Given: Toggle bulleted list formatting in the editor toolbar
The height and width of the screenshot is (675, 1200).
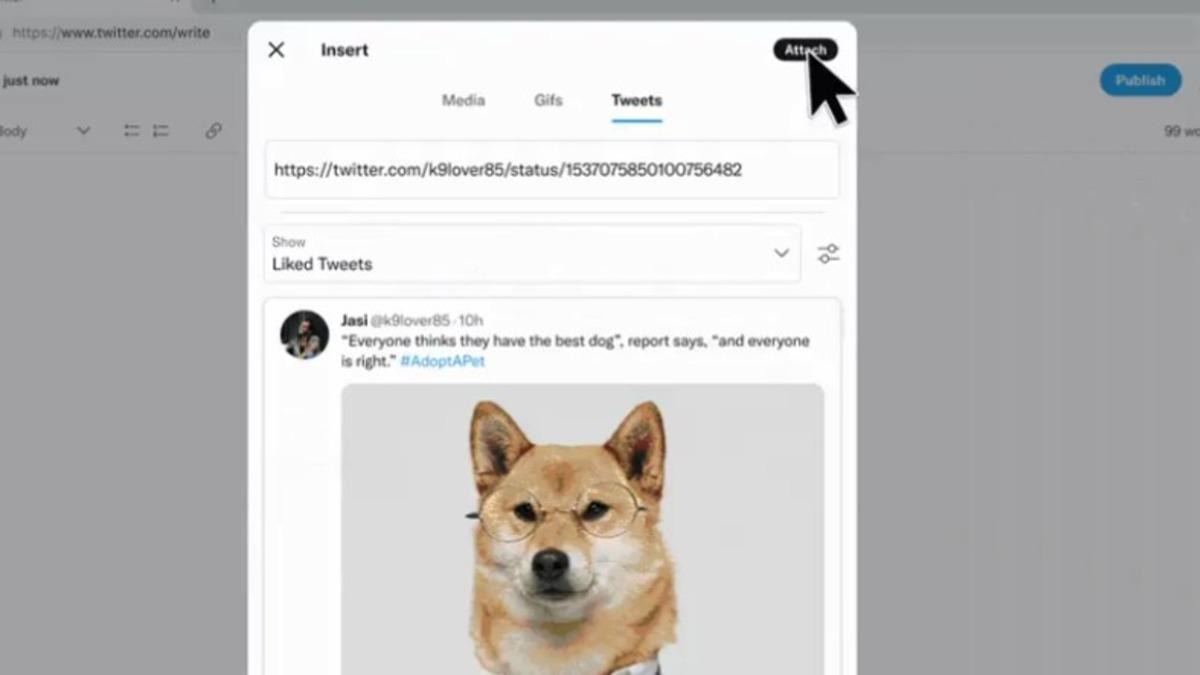Looking at the screenshot, I should click(x=131, y=130).
